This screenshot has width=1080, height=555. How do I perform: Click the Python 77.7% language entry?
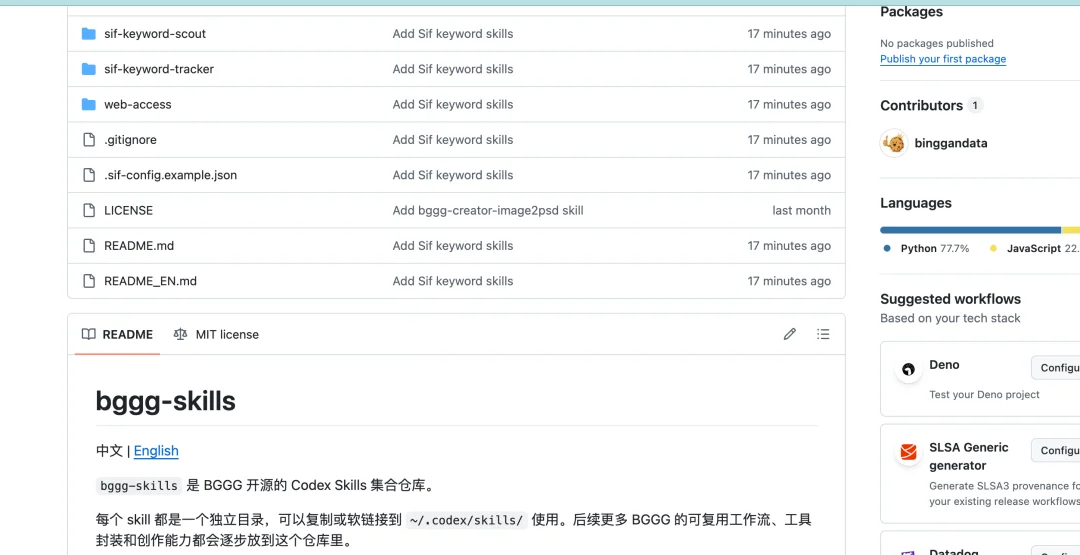click(x=926, y=249)
